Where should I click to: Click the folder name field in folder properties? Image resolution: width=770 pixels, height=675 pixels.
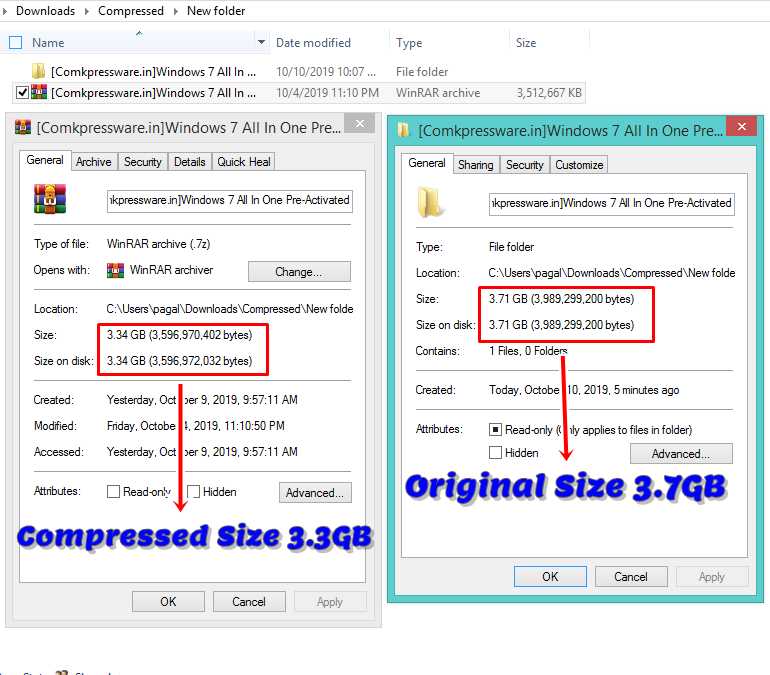pos(611,204)
